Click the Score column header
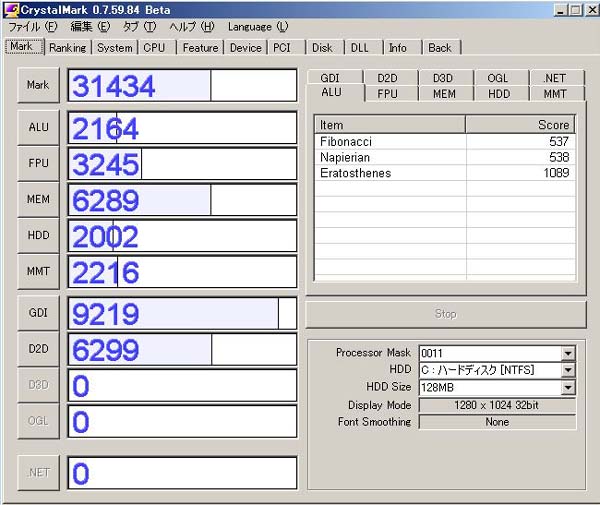 (x=520, y=125)
